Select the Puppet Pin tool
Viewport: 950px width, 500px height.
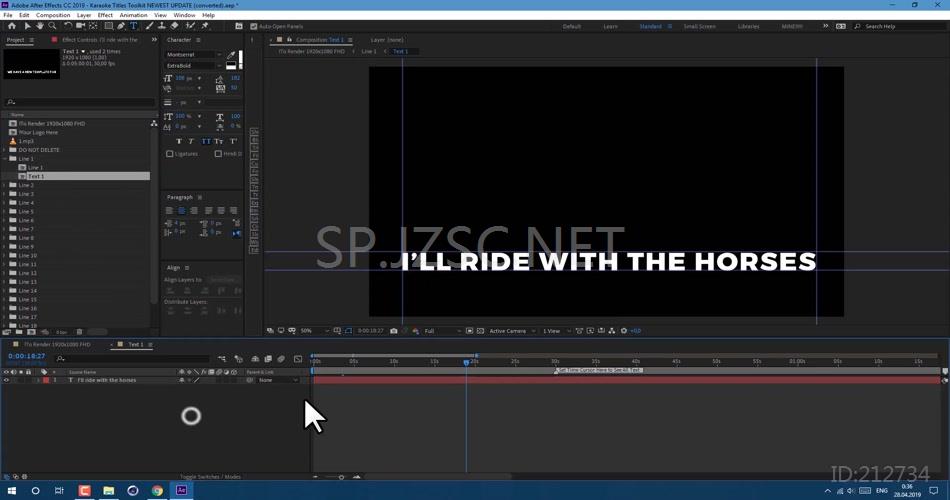[205, 26]
